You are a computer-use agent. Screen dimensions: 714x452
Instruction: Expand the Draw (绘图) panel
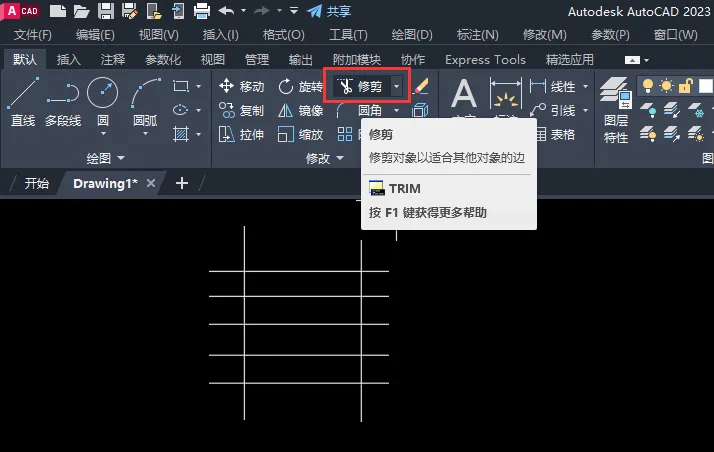[105, 158]
